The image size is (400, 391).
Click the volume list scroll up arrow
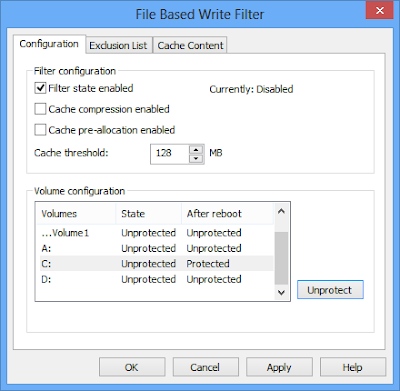[281, 211]
